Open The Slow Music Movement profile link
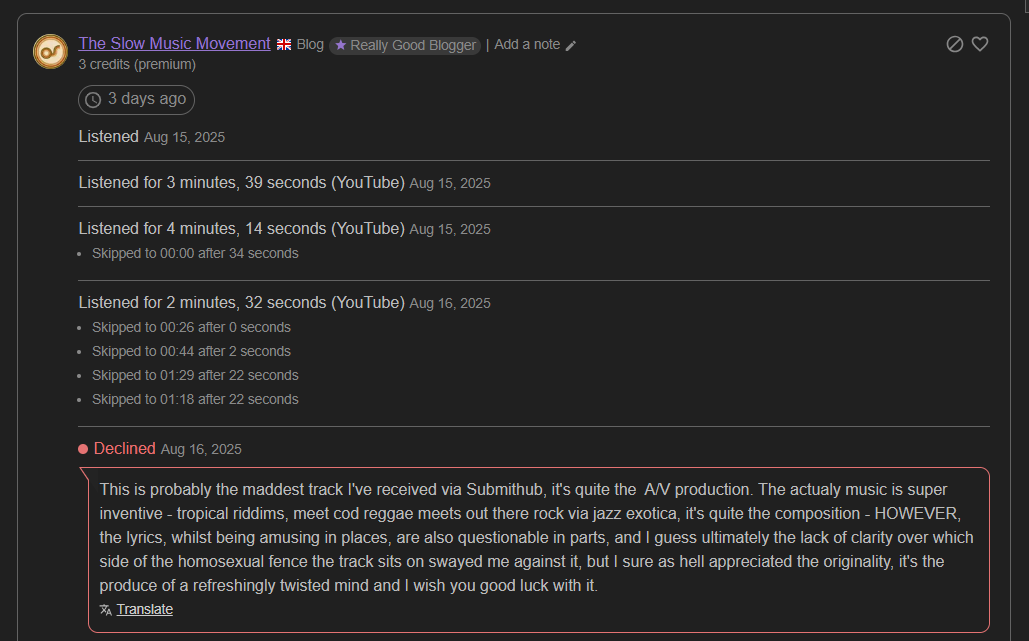1029x641 pixels. [174, 43]
